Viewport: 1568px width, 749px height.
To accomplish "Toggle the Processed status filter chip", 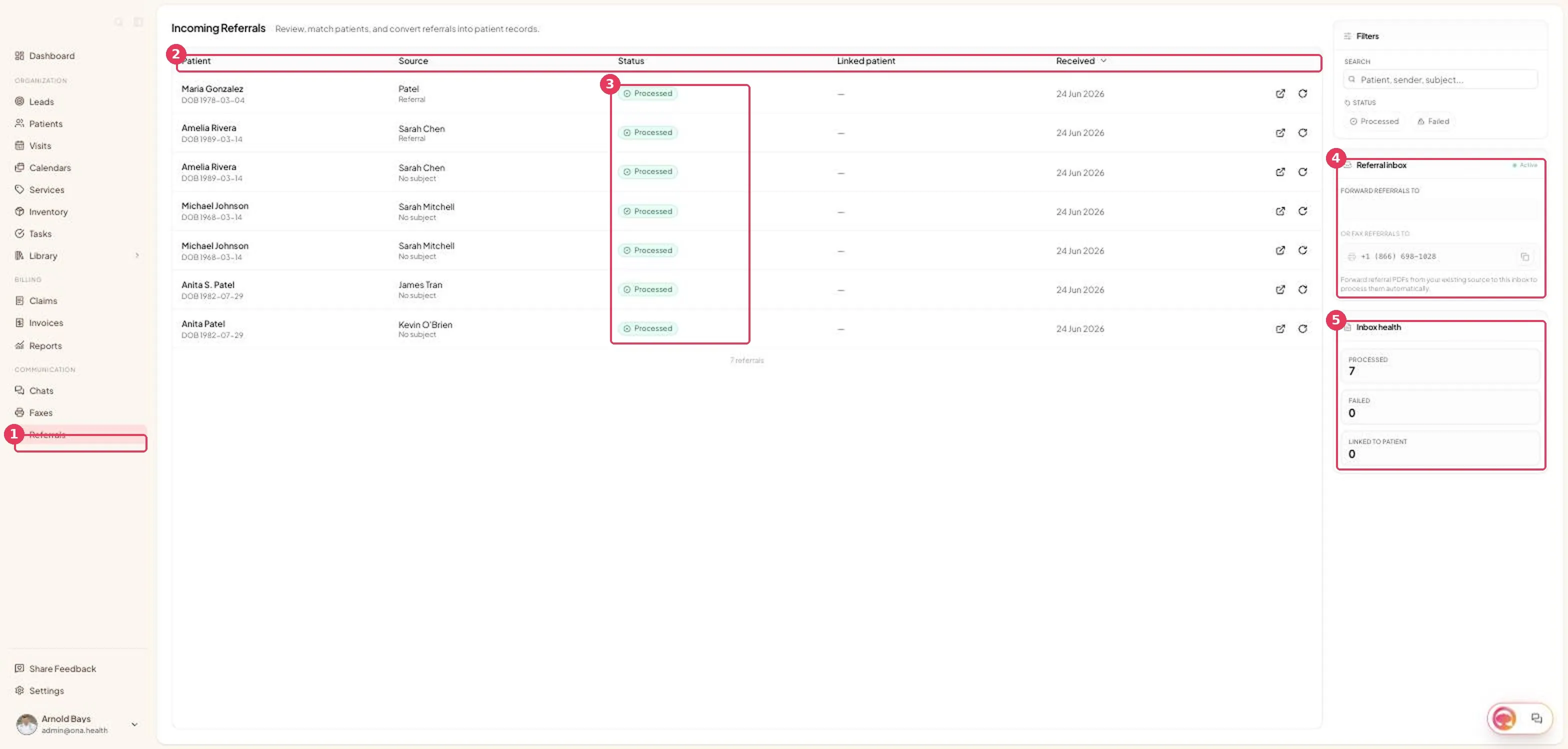I will [x=1374, y=121].
